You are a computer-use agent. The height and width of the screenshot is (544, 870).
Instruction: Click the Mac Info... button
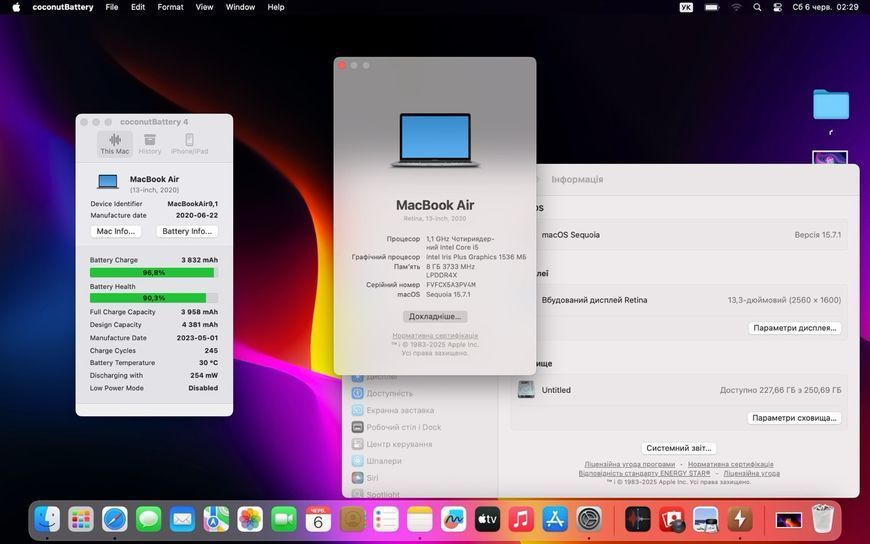[x=115, y=231]
